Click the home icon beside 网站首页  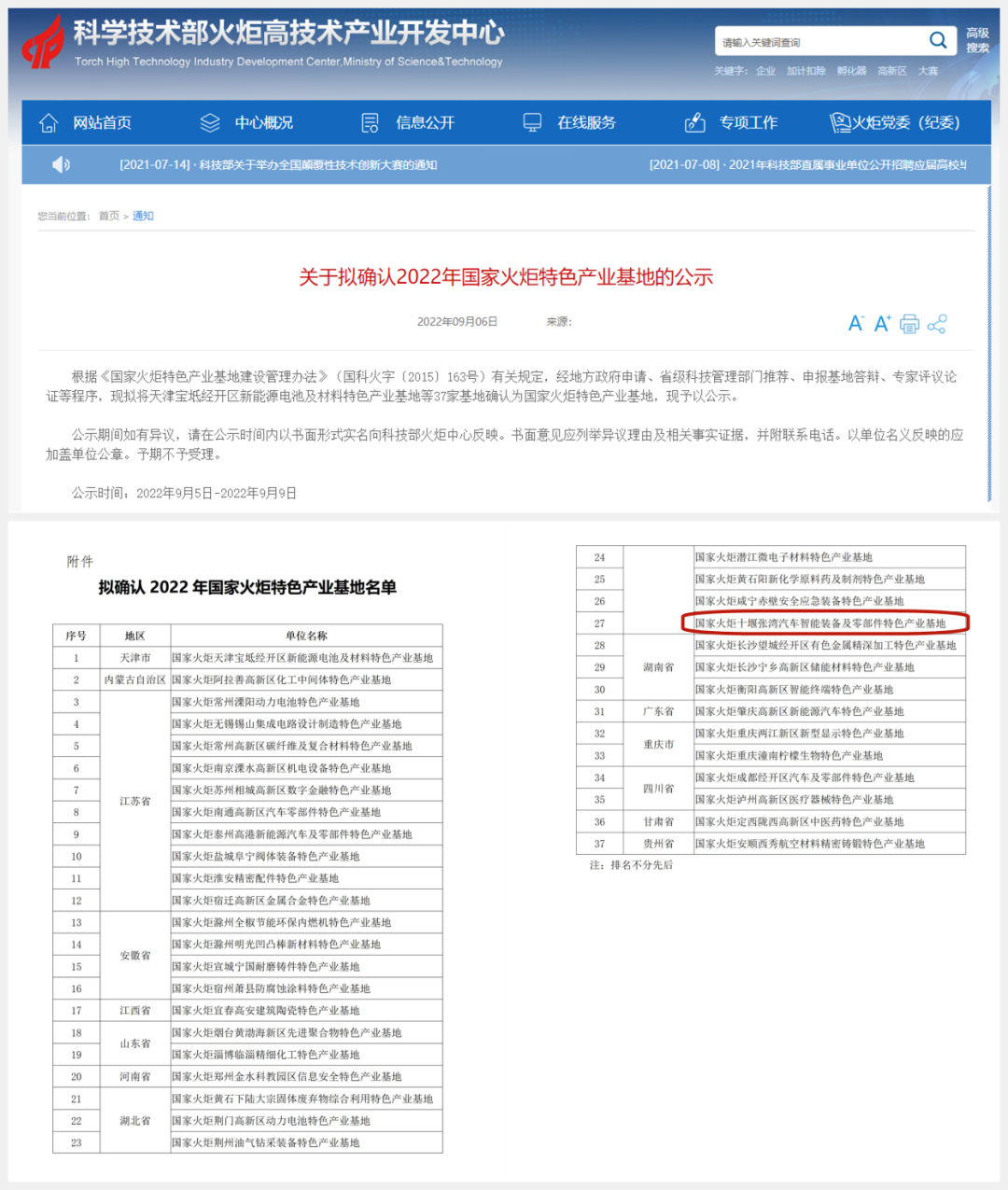[49, 123]
